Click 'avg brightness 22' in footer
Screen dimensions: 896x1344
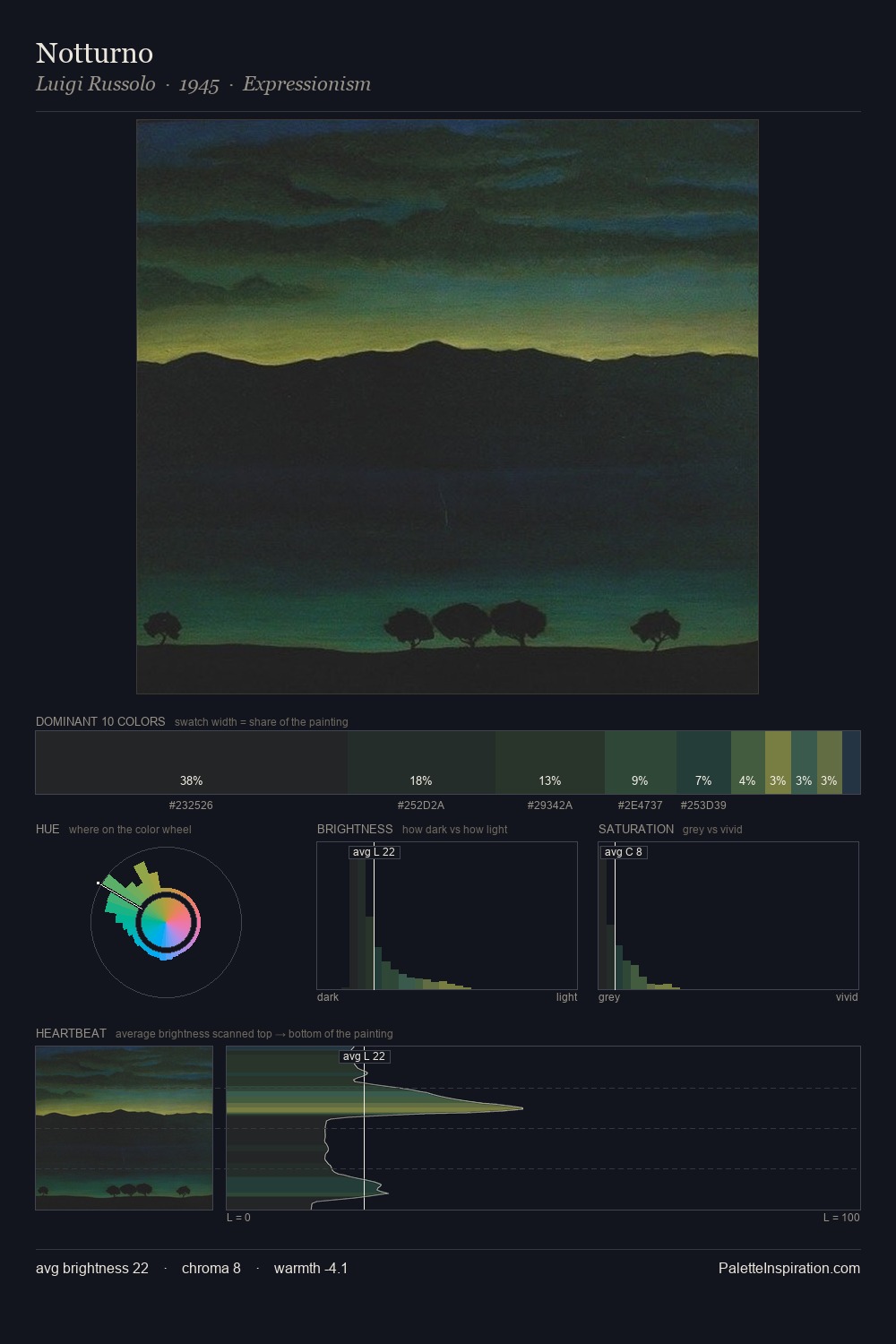92,1268
